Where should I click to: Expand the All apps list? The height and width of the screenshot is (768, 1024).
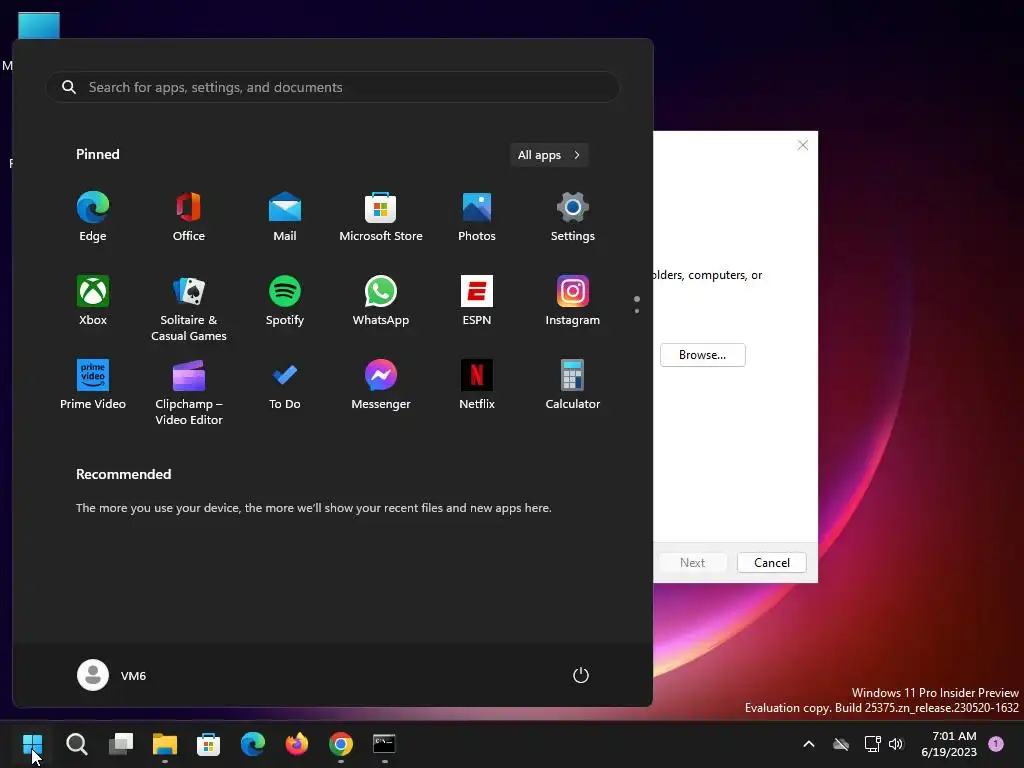pyautogui.click(x=549, y=155)
